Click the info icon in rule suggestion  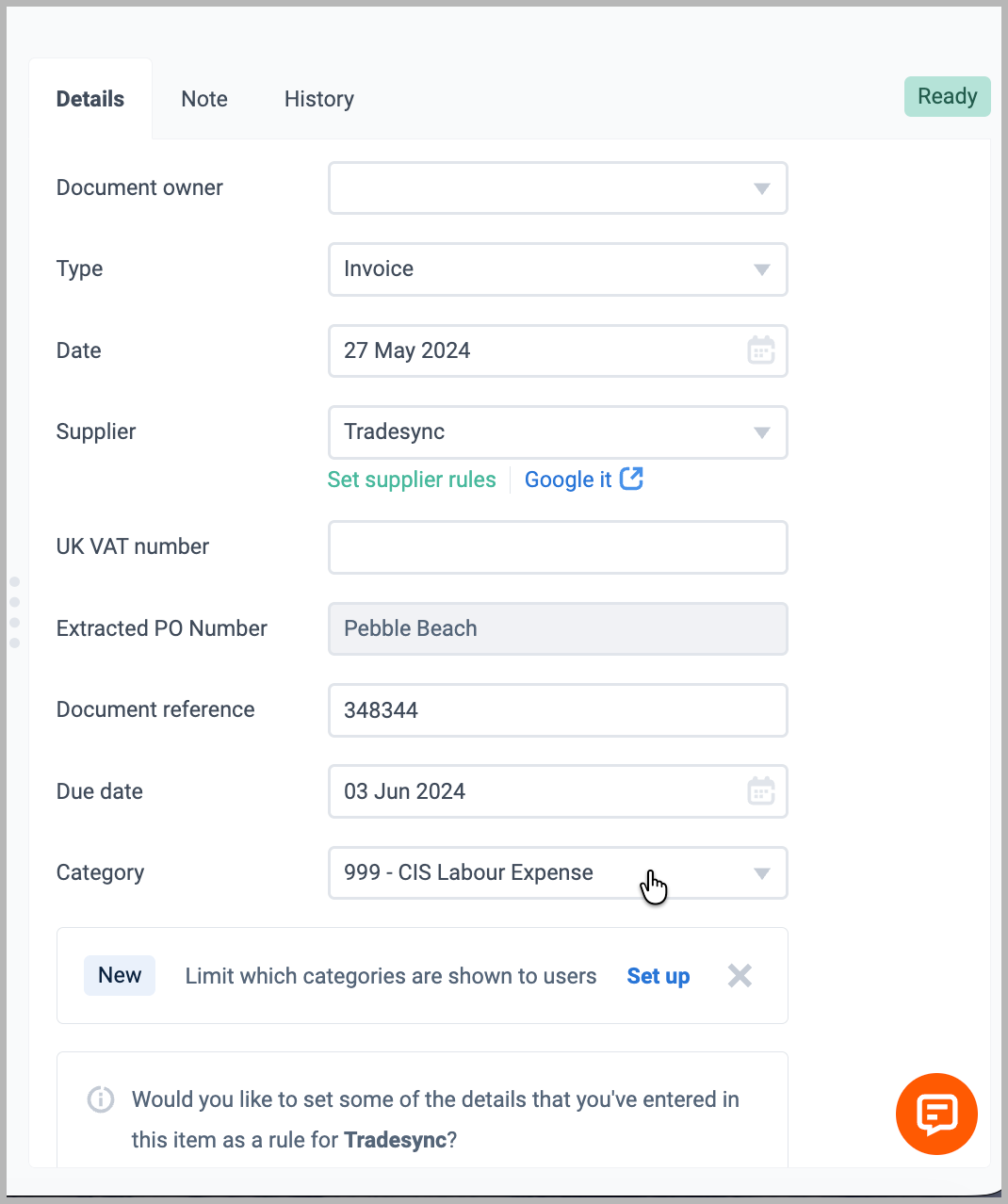tap(101, 1099)
